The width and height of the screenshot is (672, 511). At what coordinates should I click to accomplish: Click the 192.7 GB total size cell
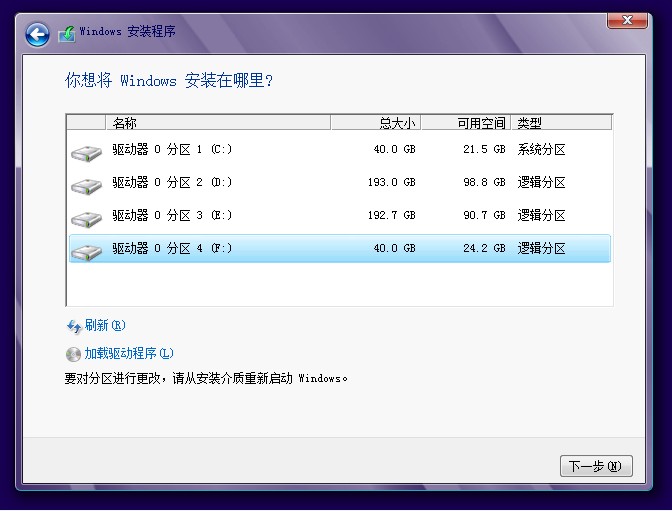pos(392,216)
